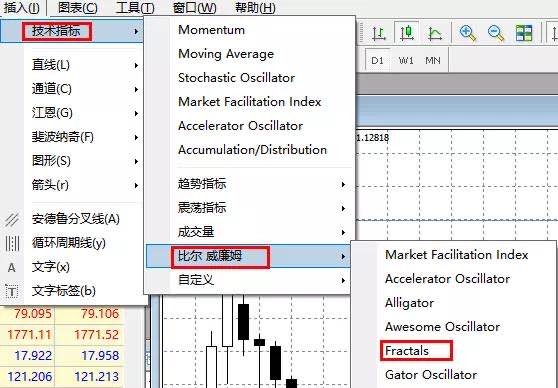The width and height of the screenshot is (558, 388).
Task: Open the 图表(C) menu
Action: coord(78,7)
